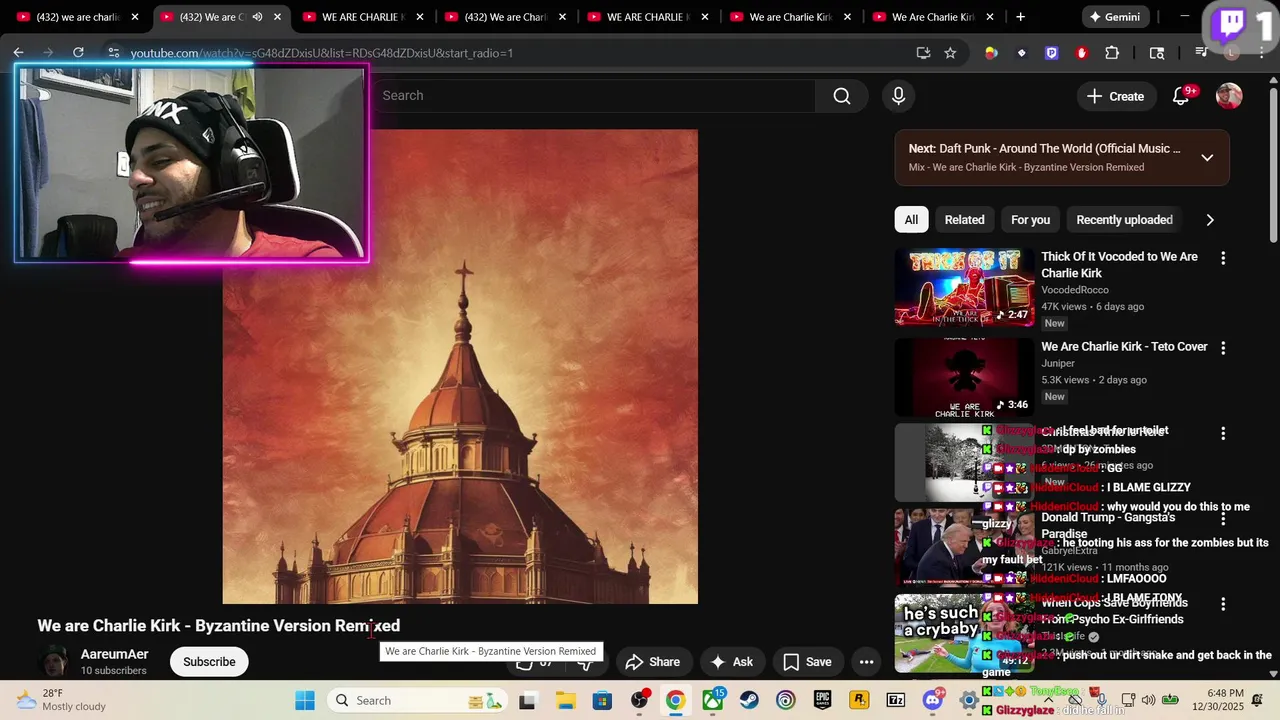Image resolution: width=1280 pixels, height=720 pixels.
Task: Open Discord from the taskbar
Action: click(x=933, y=700)
